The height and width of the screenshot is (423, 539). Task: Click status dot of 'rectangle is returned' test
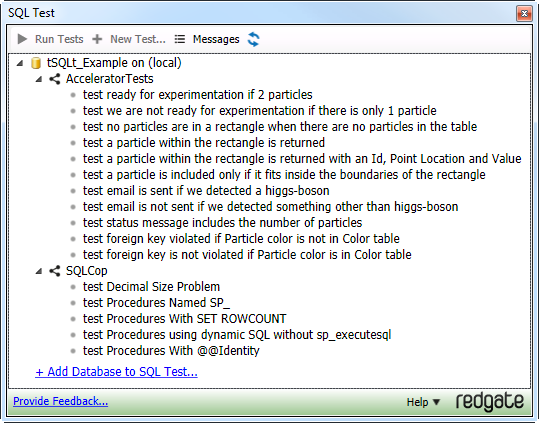pos(73,143)
